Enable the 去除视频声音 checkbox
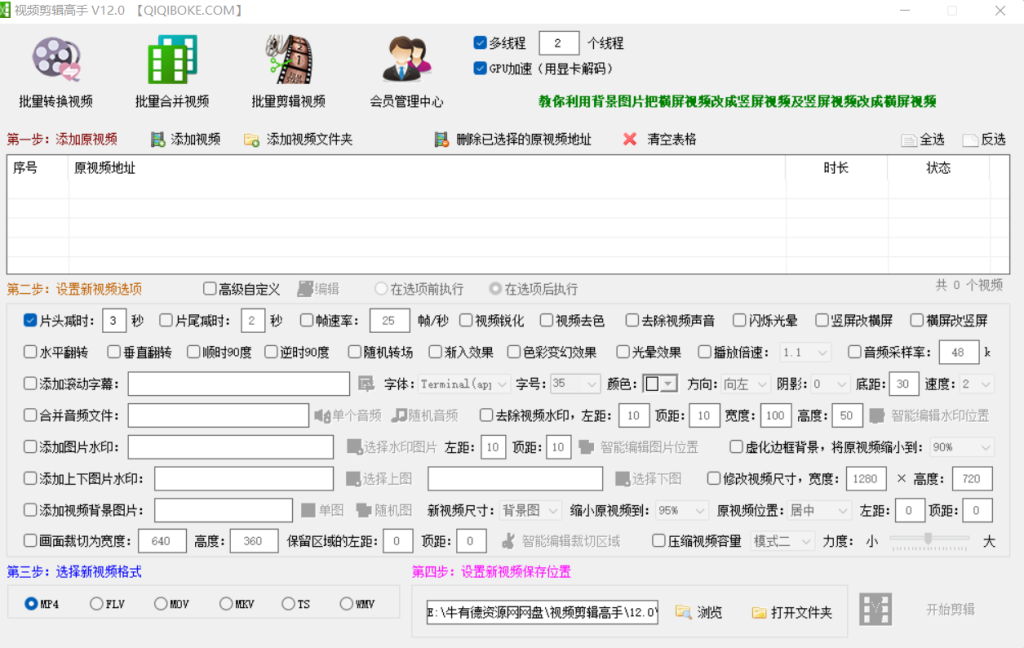 (x=633, y=321)
